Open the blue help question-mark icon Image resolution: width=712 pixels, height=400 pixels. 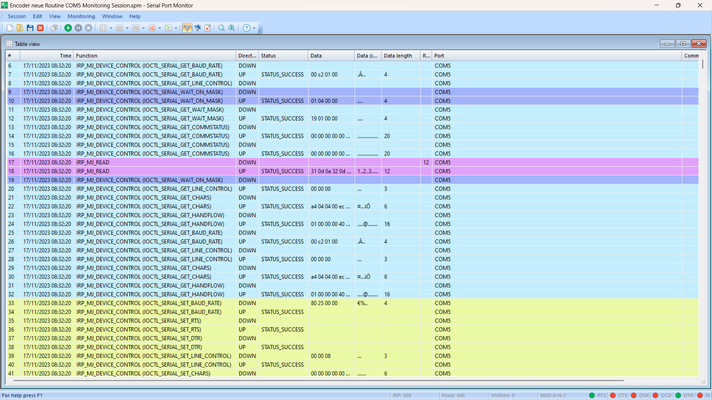[247, 28]
